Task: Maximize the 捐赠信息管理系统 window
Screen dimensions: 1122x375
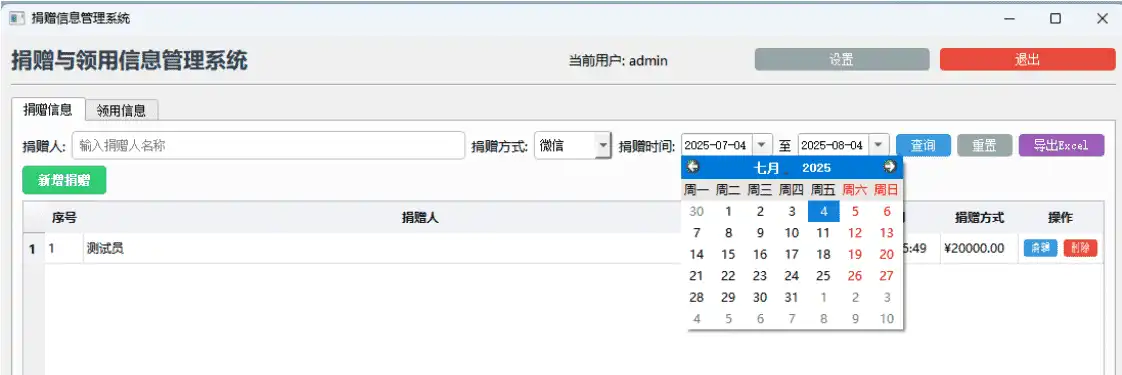Action: [1055, 19]
